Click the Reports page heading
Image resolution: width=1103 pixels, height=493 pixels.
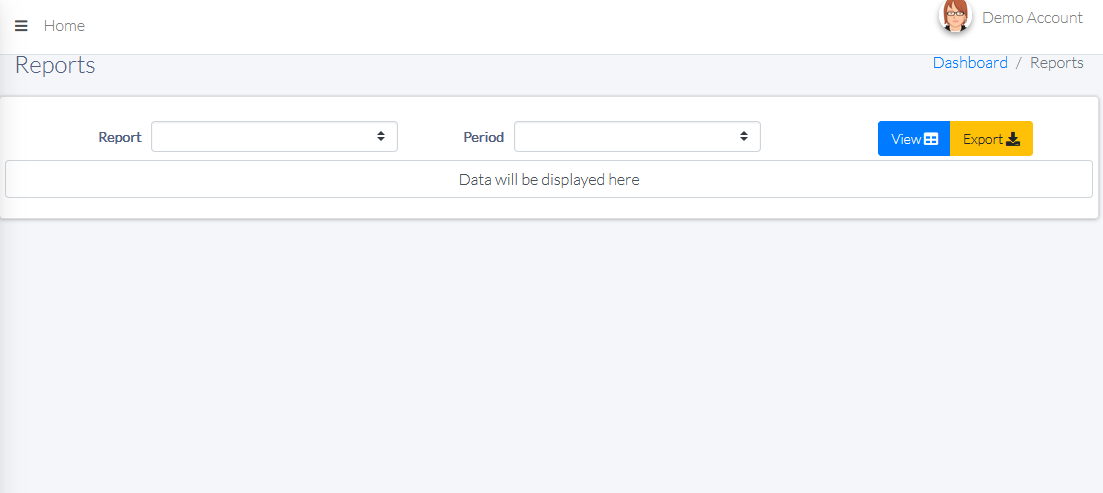pyautogui.click(x=55, y=66)
